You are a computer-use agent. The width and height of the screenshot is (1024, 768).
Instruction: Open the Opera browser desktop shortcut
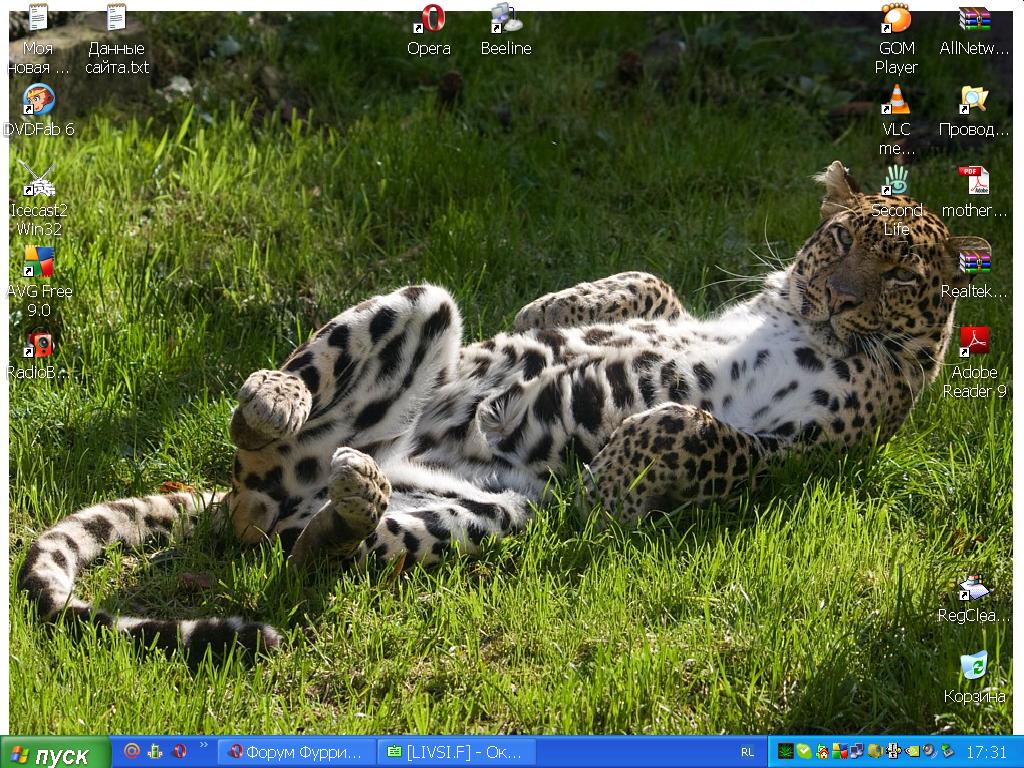pyautogui.click(x=430, y=20)
